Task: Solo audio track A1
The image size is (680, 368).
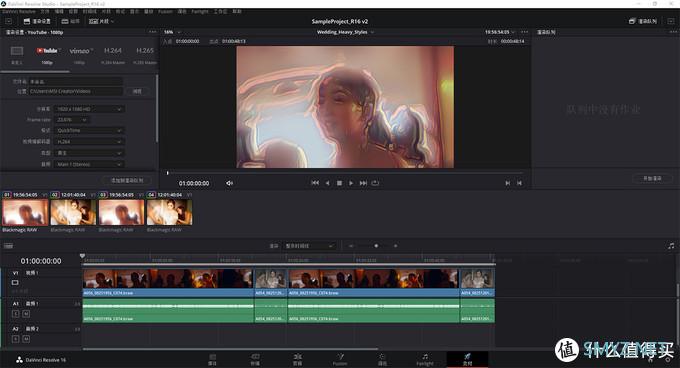Action: [16, 313]
